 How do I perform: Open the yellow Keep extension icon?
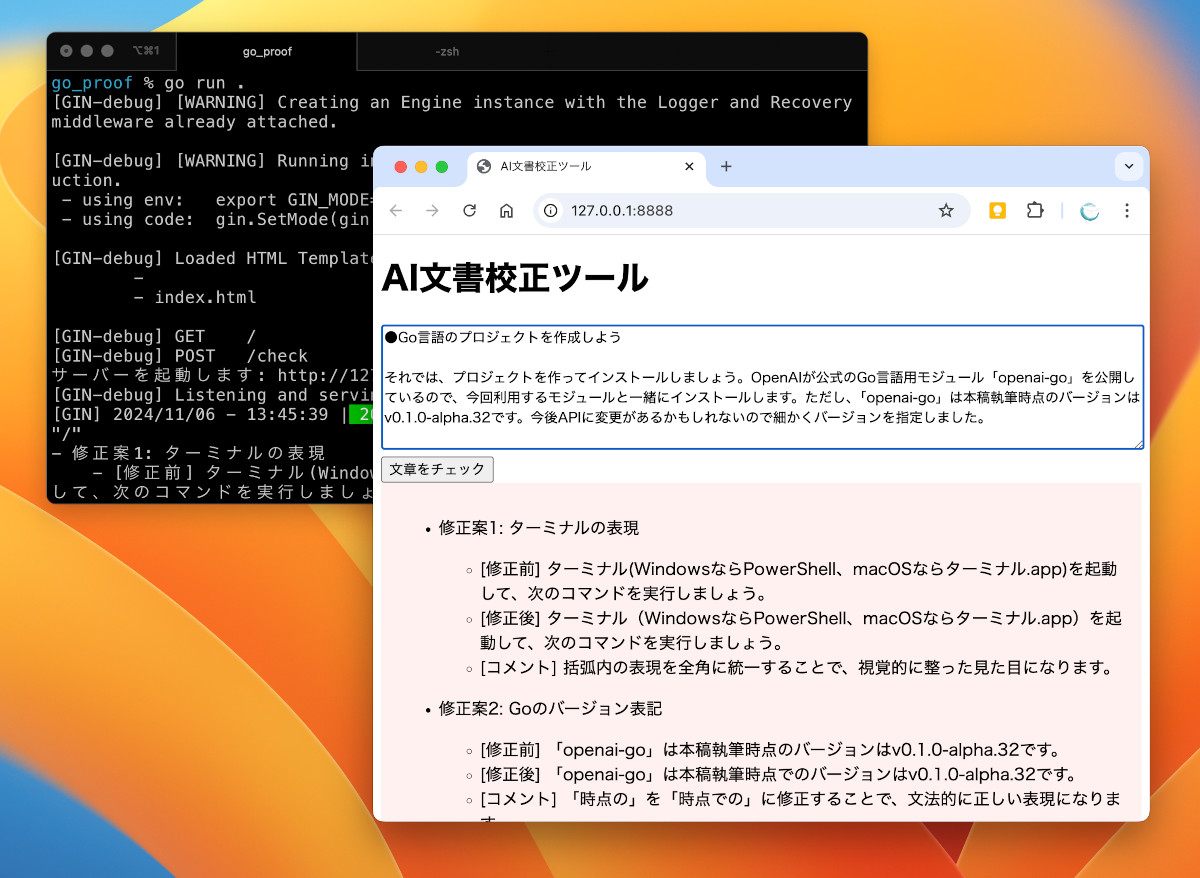(x=997, y=211)
